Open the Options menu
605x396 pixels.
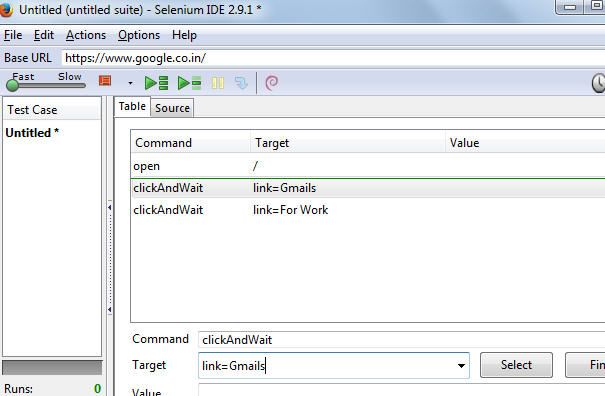(139, 35)
